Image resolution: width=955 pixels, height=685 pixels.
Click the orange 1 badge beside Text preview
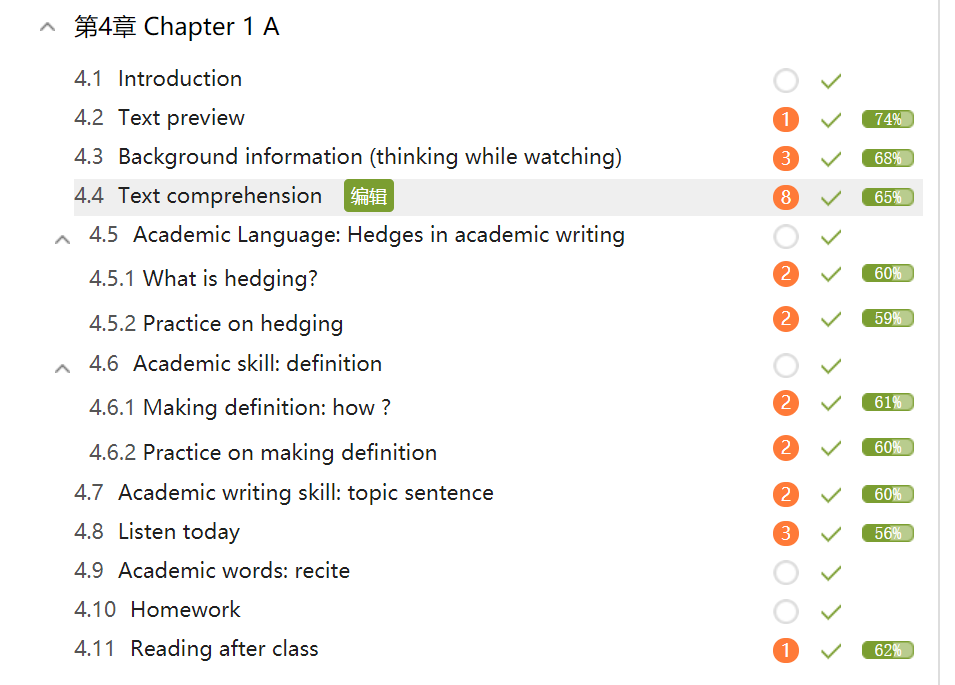pyautogui.click(x=786, y=120)
